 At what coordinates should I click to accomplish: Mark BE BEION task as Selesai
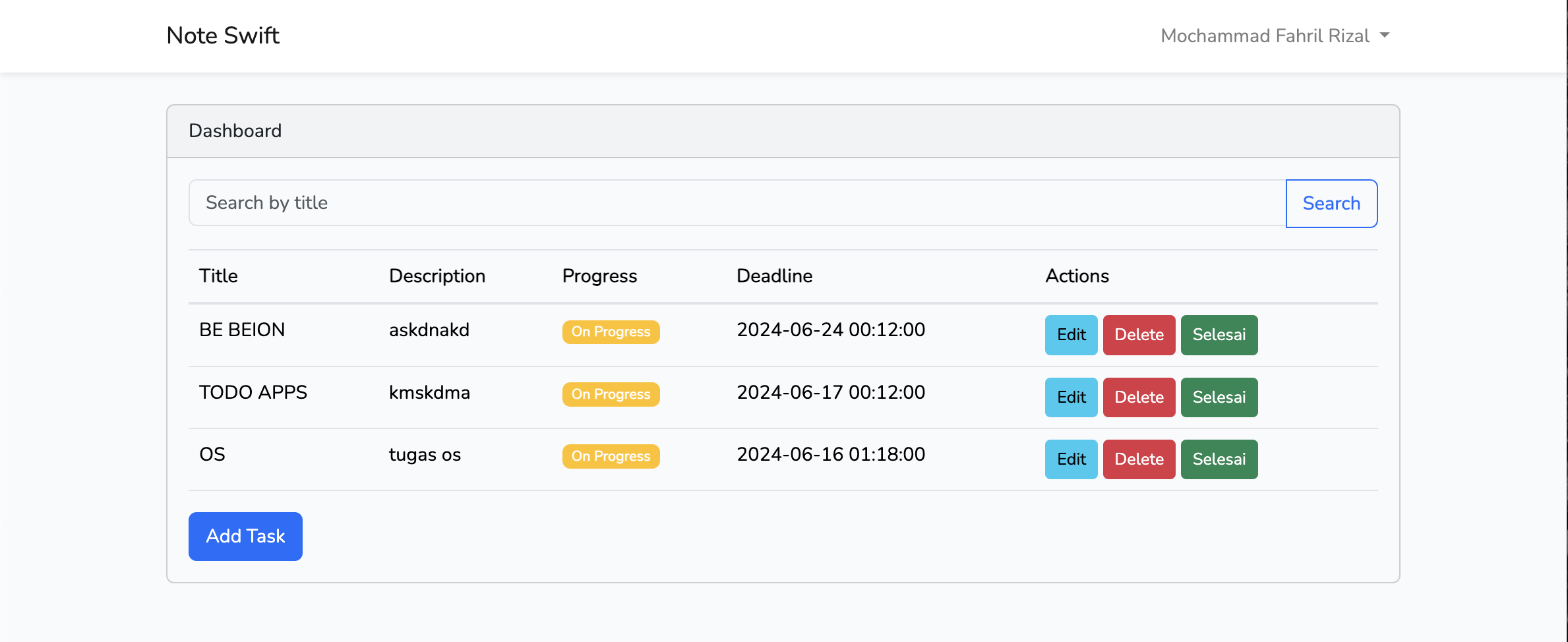pyautogui.click(x=1219, y=335)
